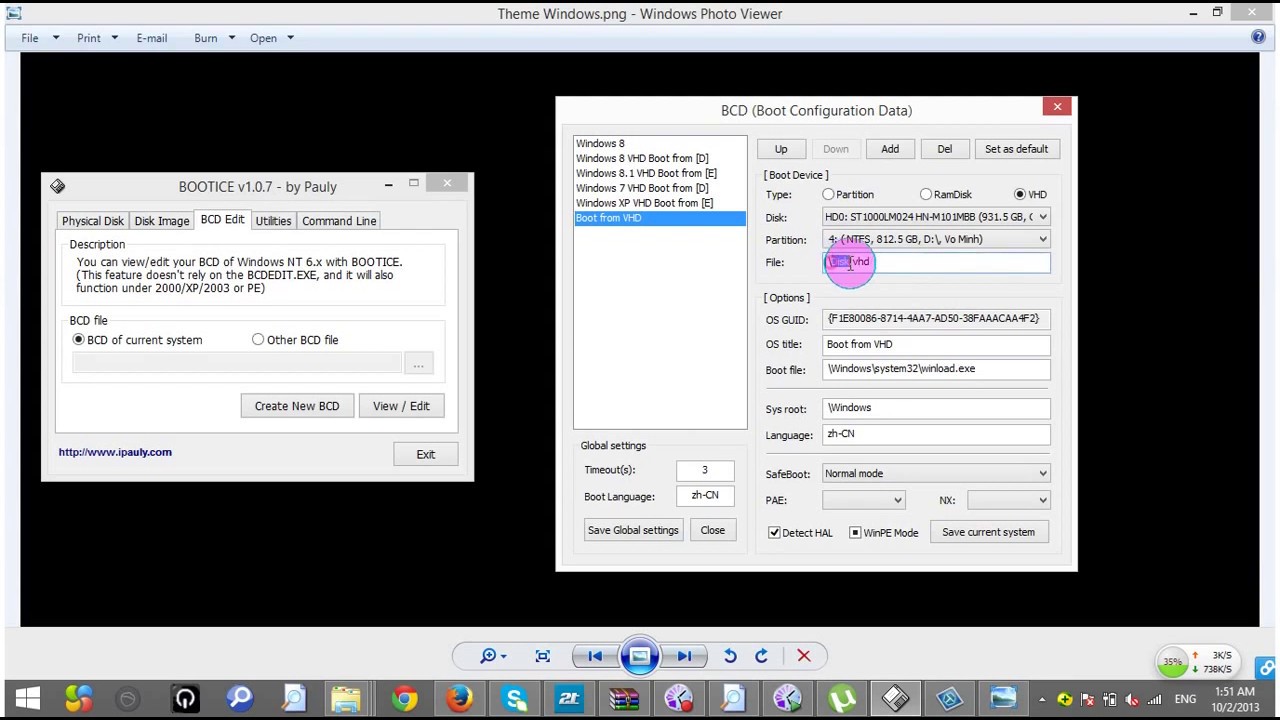Go to the next photo
This screenshot has height=720, width=1280.
[x=684, y=656]
